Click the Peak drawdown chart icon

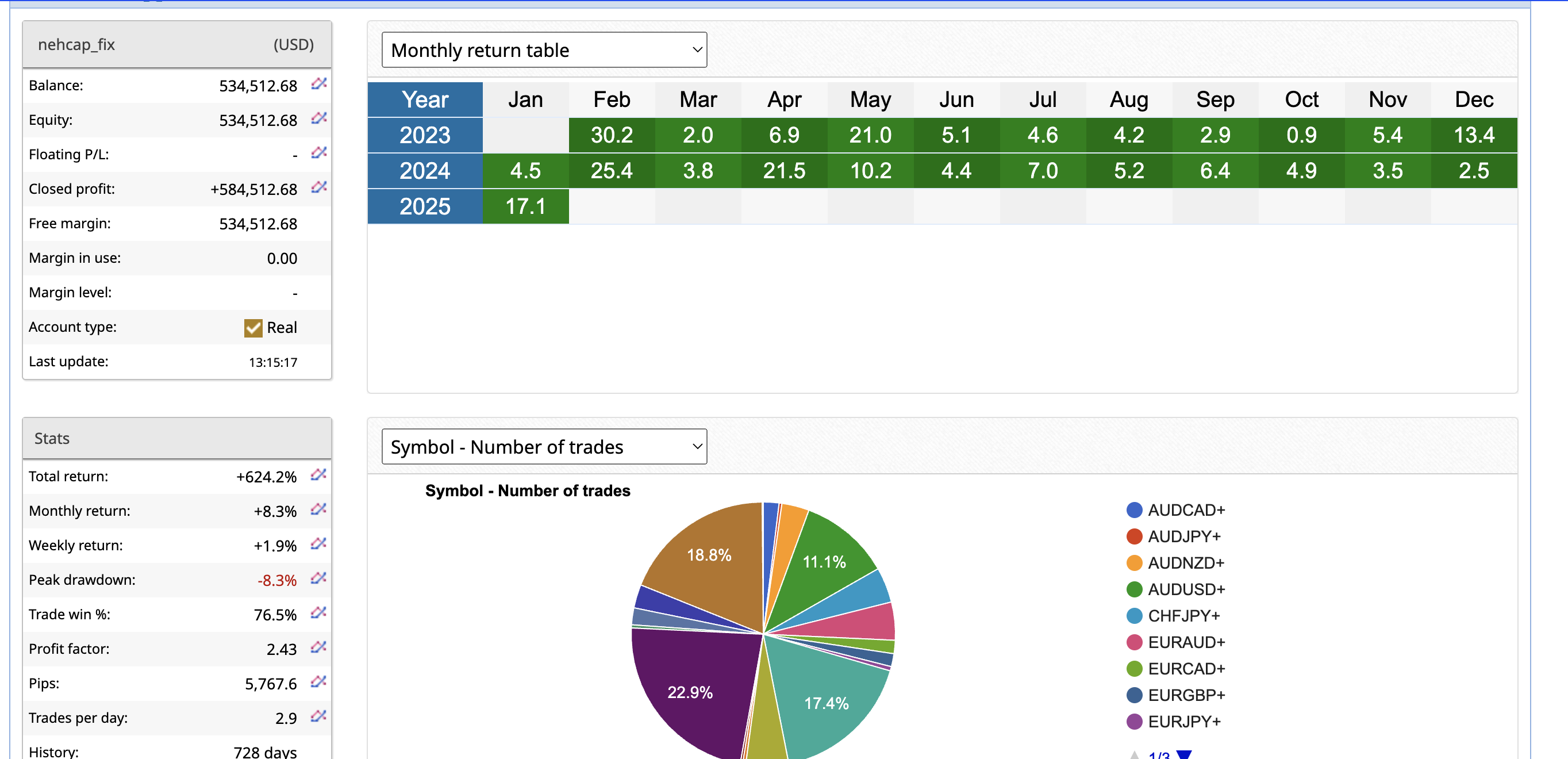pyautogui.click(x=318, y=578)
